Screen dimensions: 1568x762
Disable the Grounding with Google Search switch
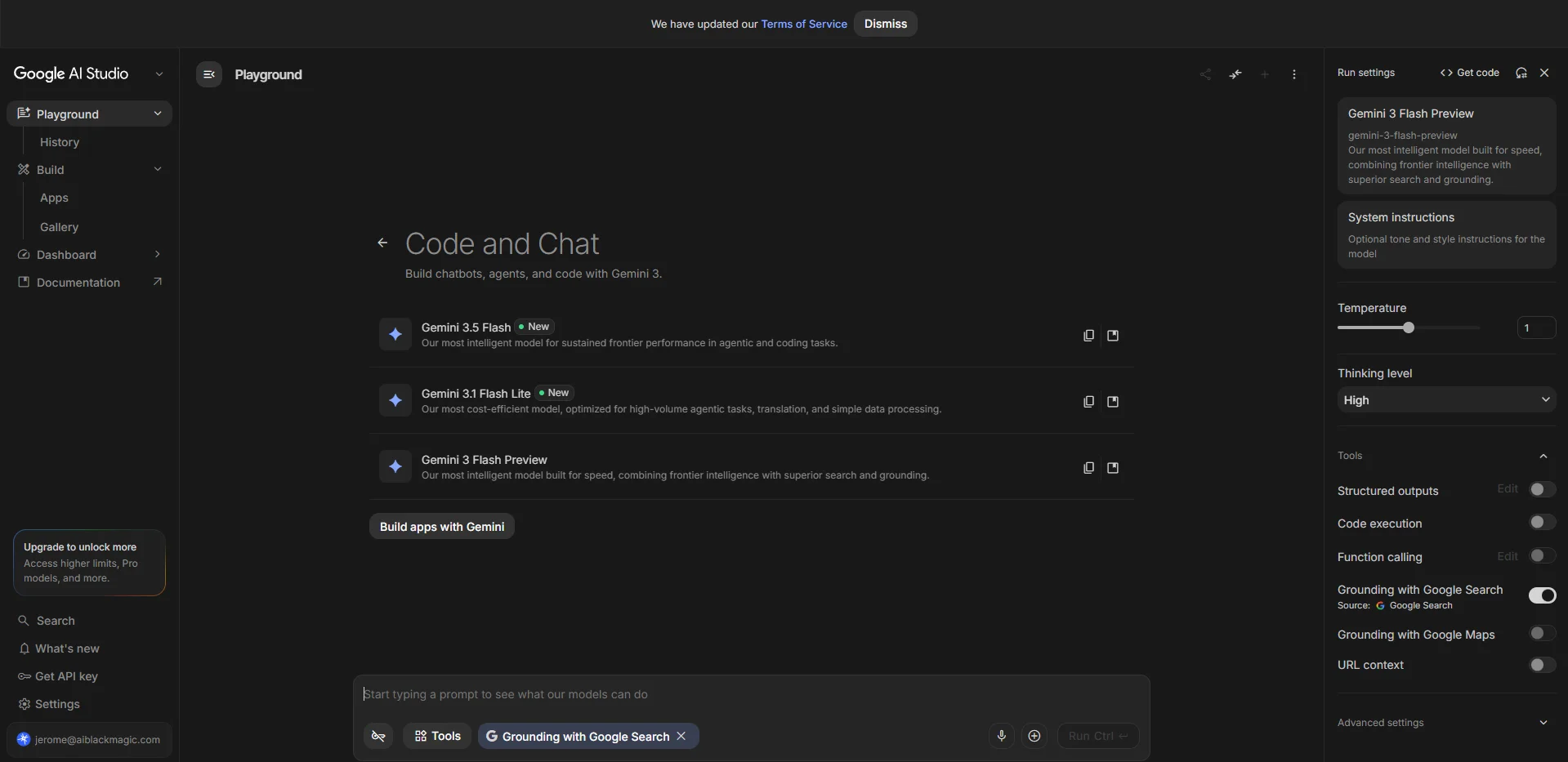pyautogui.click(x=1543, y=595)
